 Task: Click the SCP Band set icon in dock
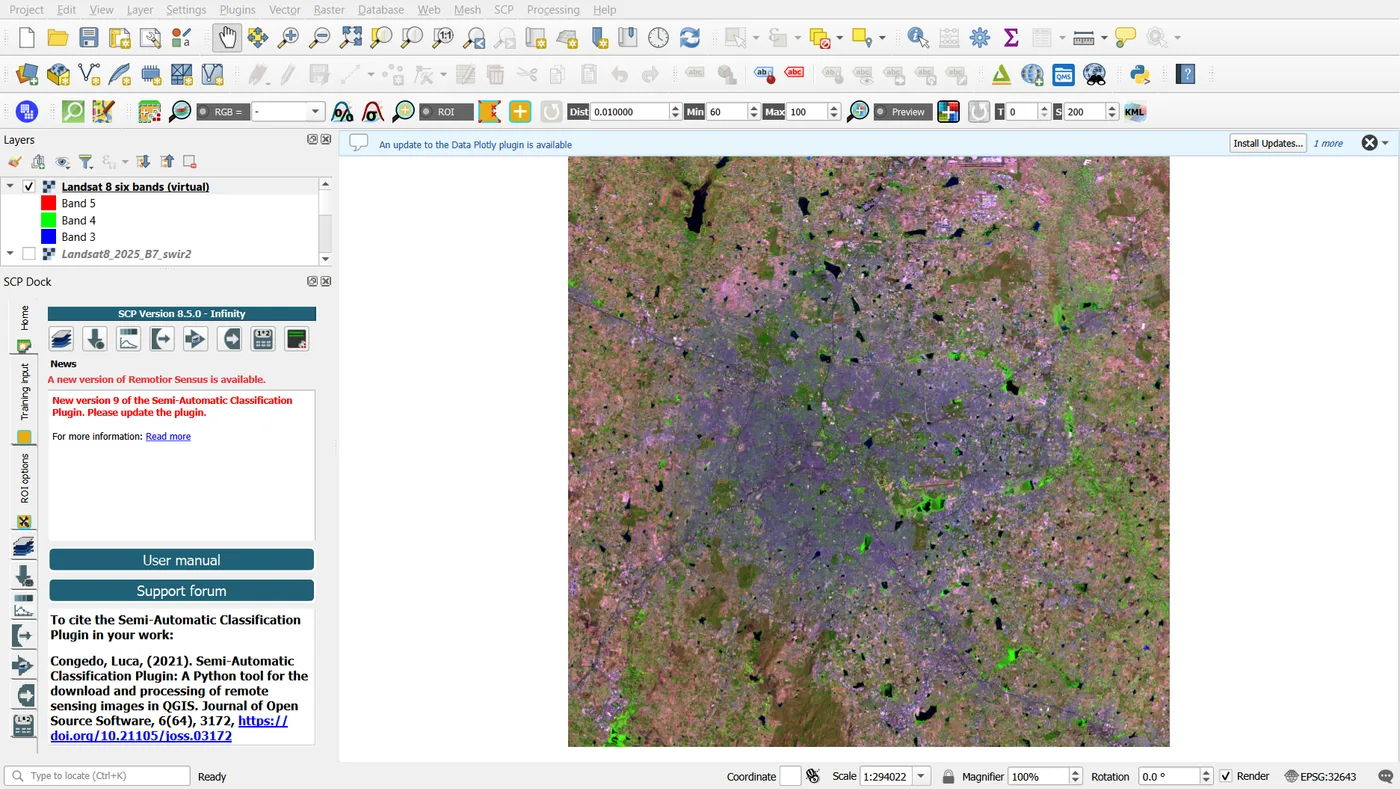[x=62, y=339]
